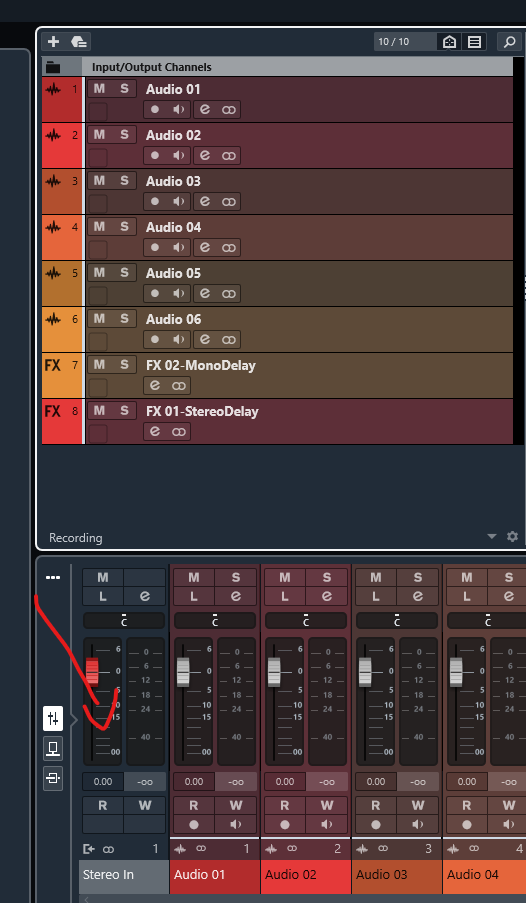526x903 pixels.
Task: Open the three-dots menu above mixer
Action: coord(53,577)
